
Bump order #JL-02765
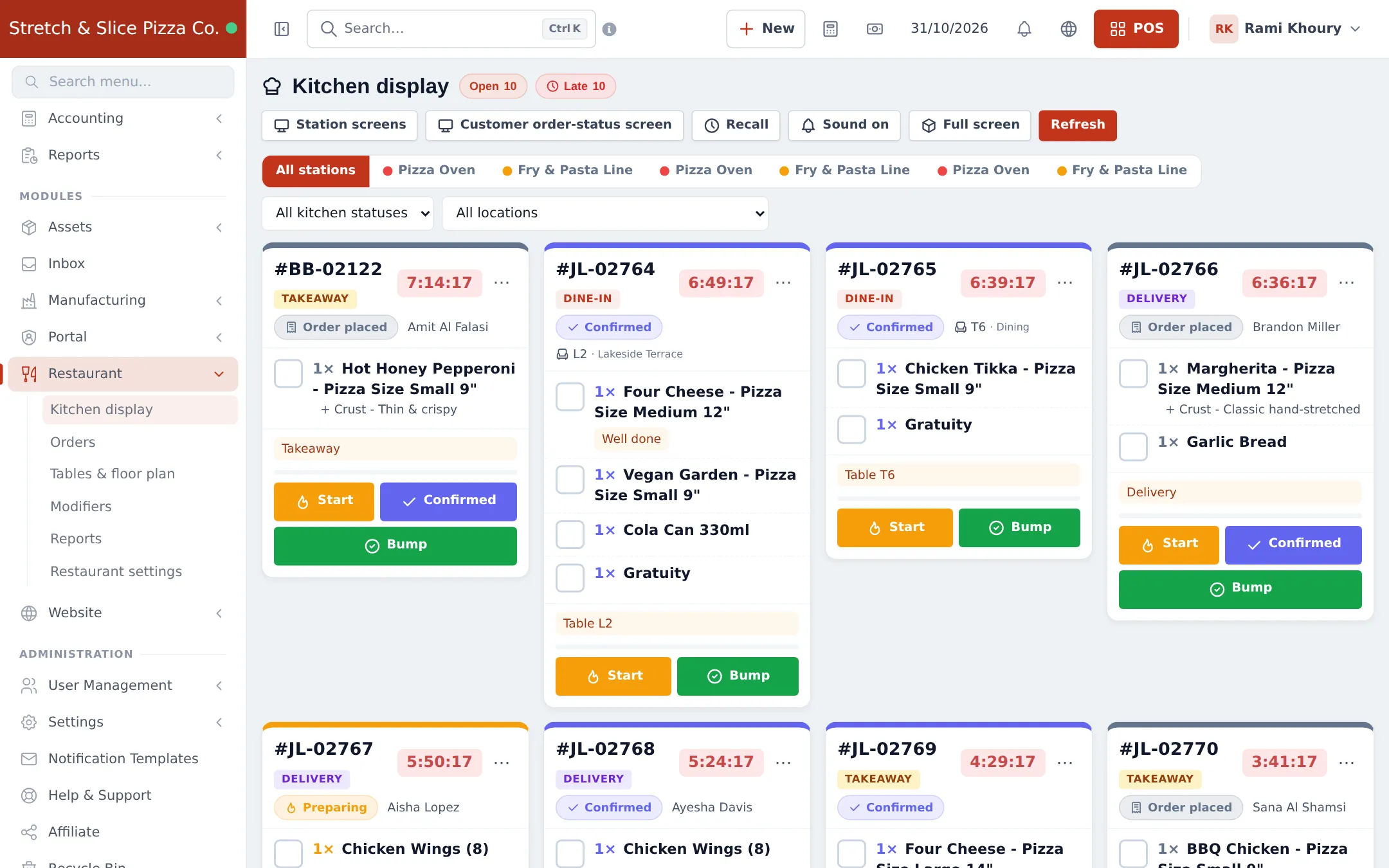click(x=1019, y=528)
